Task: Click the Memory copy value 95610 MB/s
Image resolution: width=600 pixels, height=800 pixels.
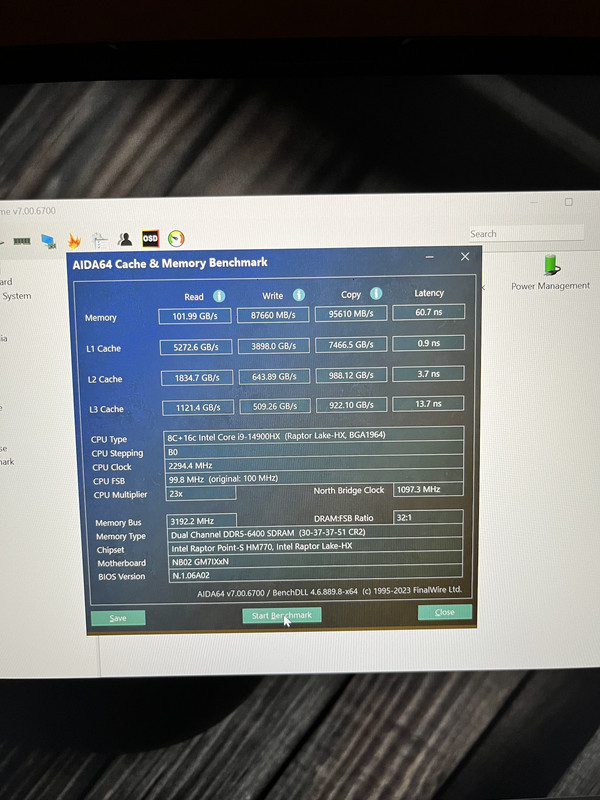Action: (x=351, y=313)
